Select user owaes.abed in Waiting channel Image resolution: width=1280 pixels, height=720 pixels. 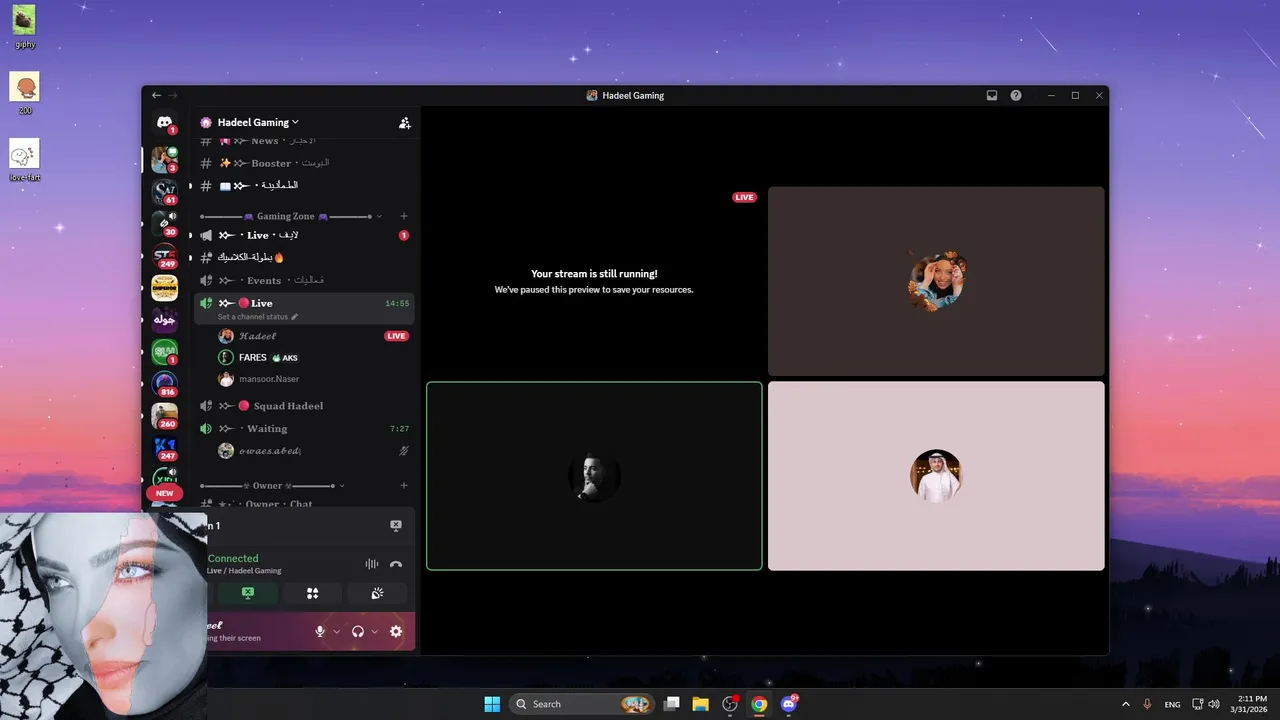coord(313,451)
